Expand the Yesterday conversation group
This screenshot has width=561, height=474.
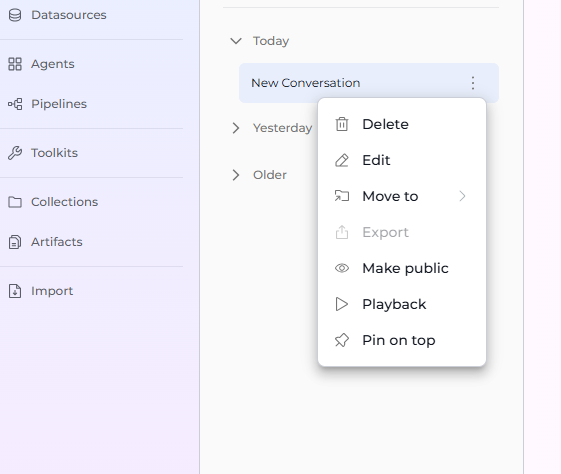[236, 128]
